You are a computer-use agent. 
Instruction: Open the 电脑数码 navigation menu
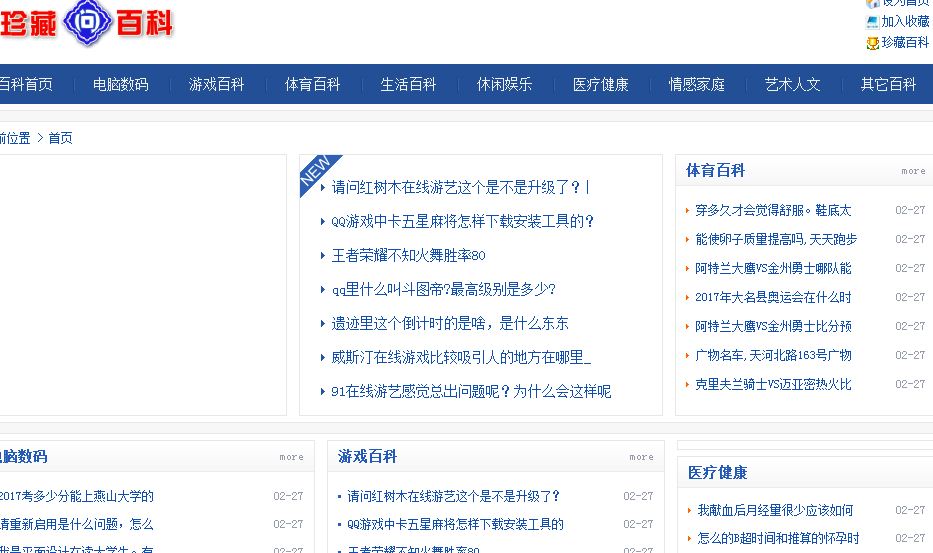[x=120, y=85]
